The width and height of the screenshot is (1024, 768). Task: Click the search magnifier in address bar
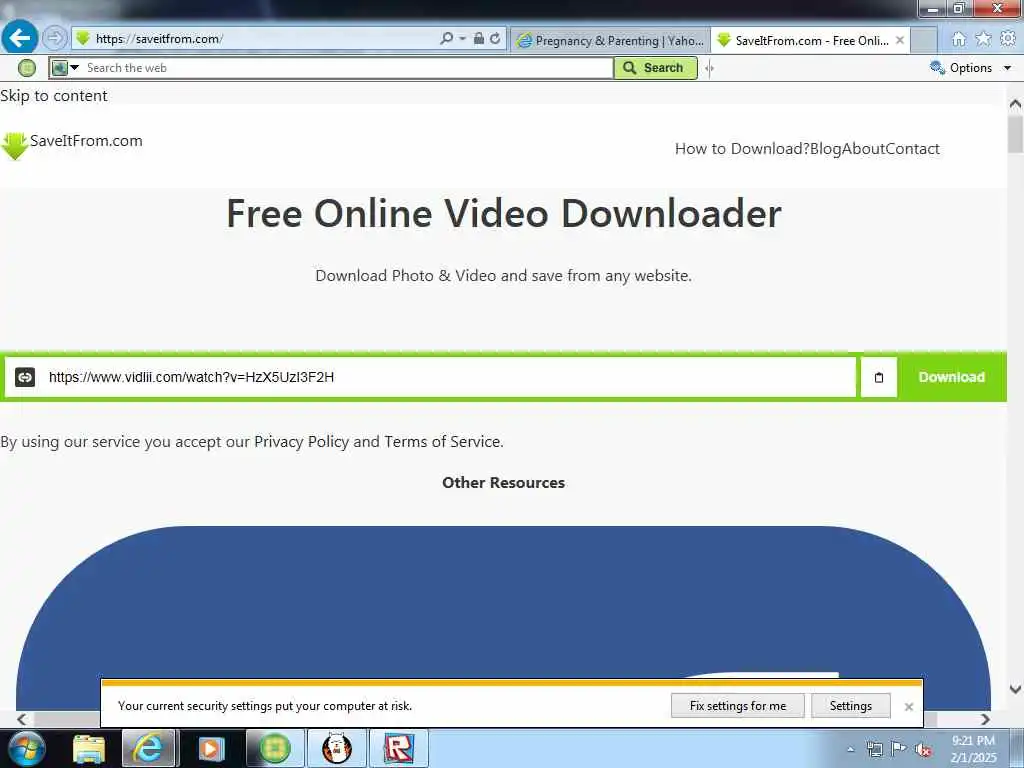tap(447, 39)
